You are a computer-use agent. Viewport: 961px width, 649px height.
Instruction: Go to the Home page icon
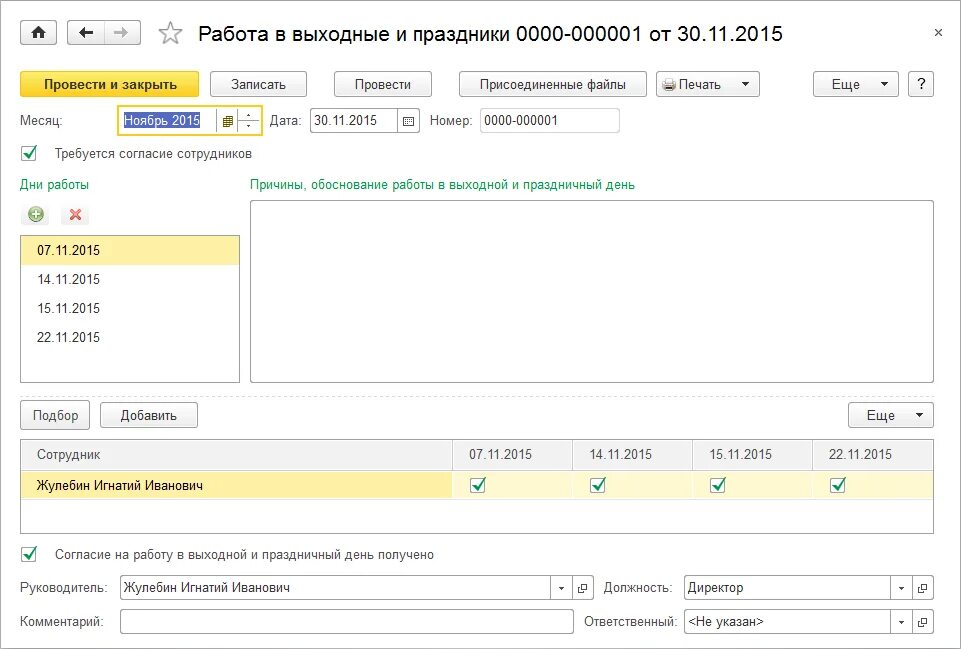click(39, 33)
